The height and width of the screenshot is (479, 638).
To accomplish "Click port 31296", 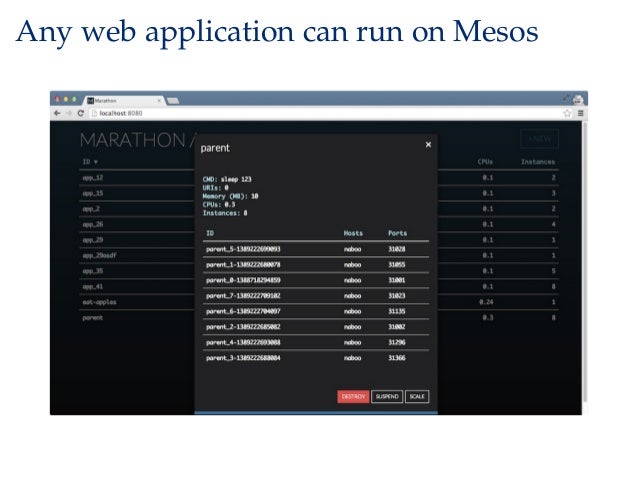I will pos(397,342).
